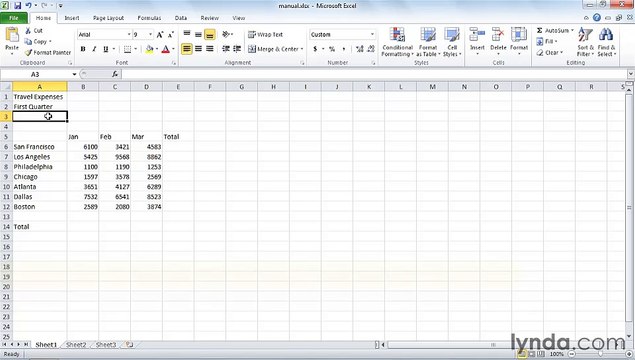Increase font size with the grow font icon
This screenshot has width=635, height=360.
[x=160, y=35]
